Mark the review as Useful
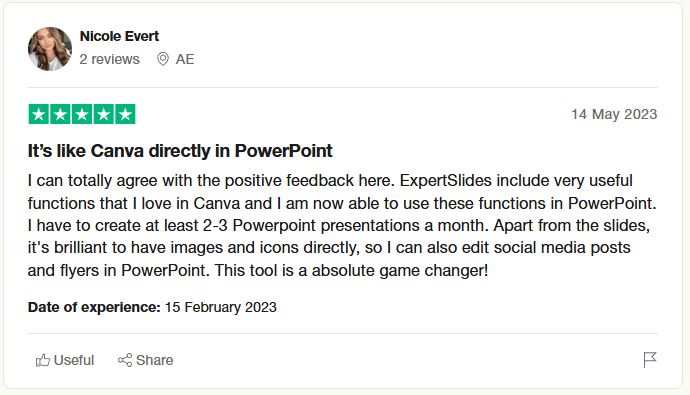Screen dimensions: 690x395 tap(65, 360)
